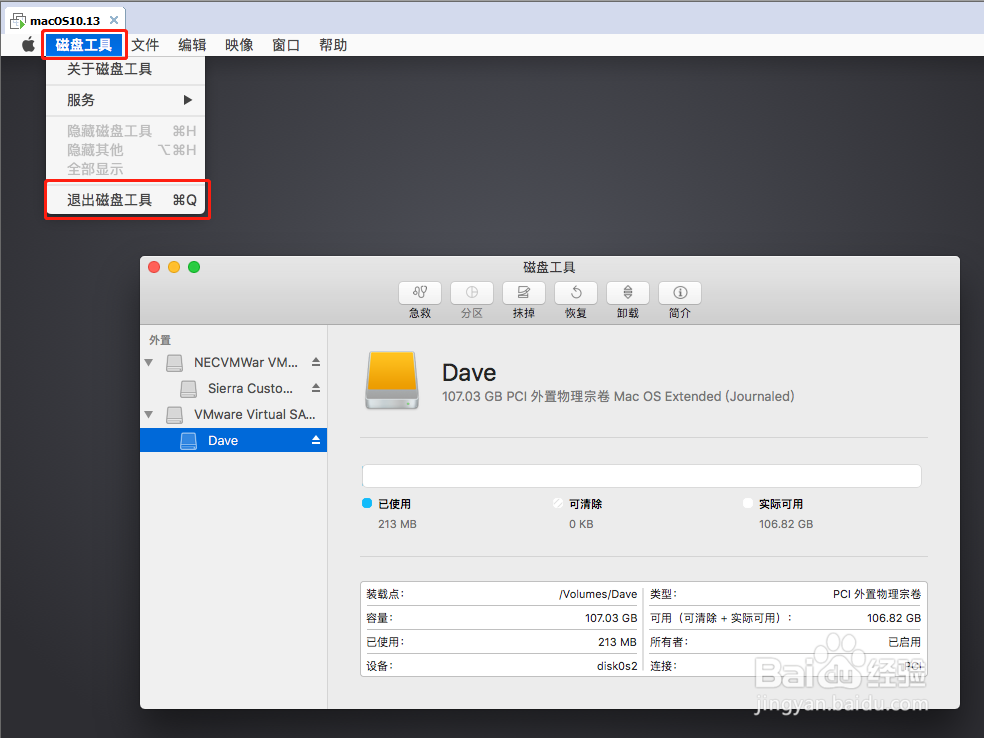Click the large yellow Dave drive image
Image resolution: width=984 pixels, height=738 pixels.
click(392, 380)
